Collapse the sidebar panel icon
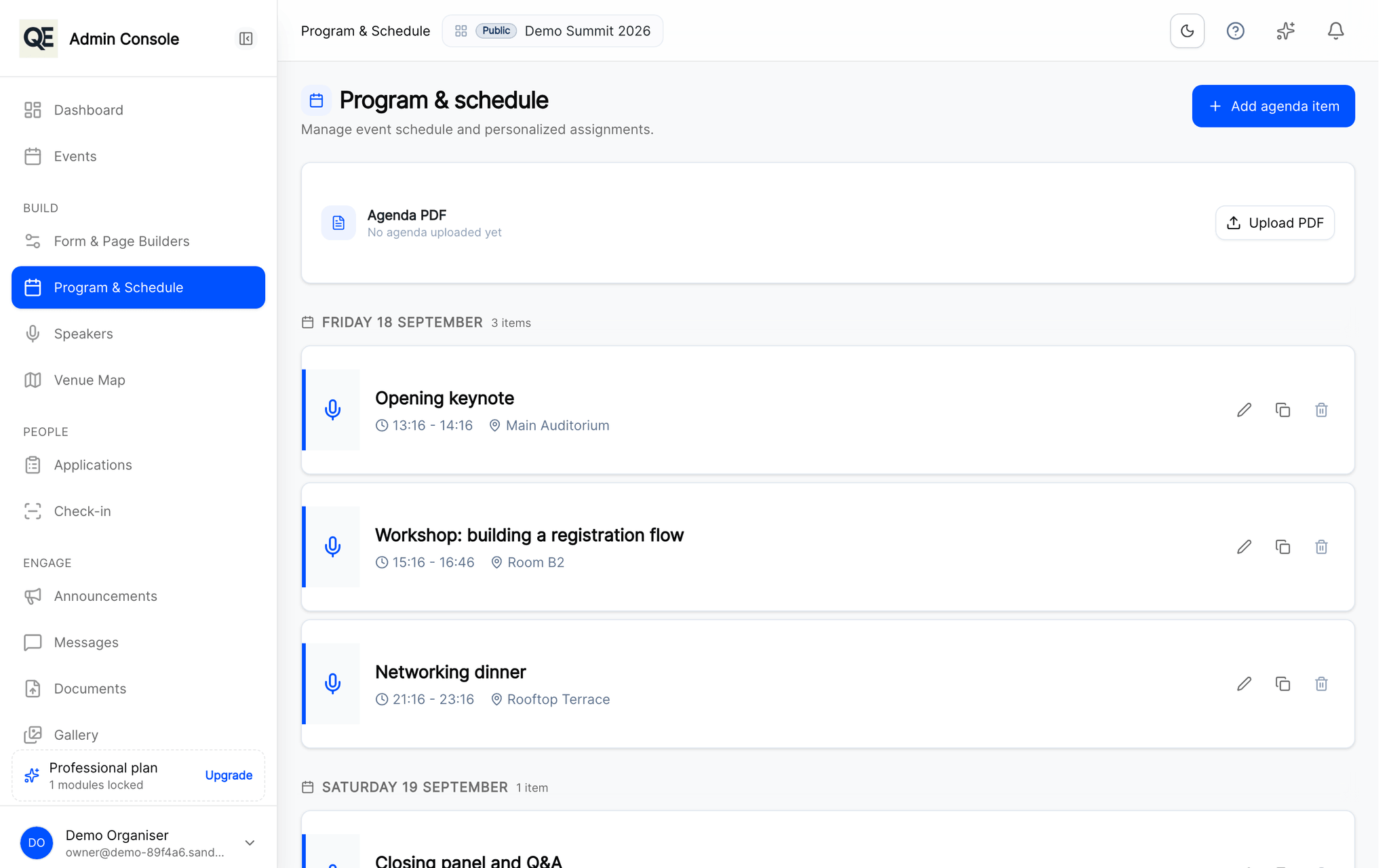Viewport: 1389px width, 868px height. coord(246,39)
